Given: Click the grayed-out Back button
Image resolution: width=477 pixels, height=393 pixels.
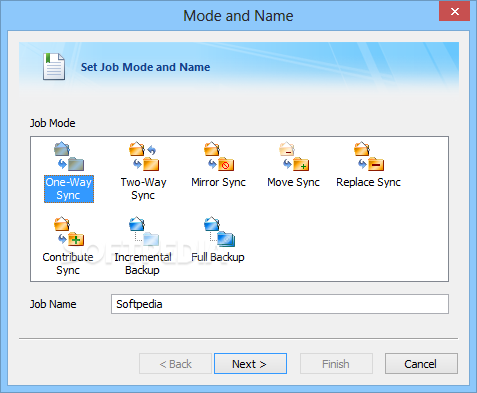Looking at the screenshot, I should 175,364.
